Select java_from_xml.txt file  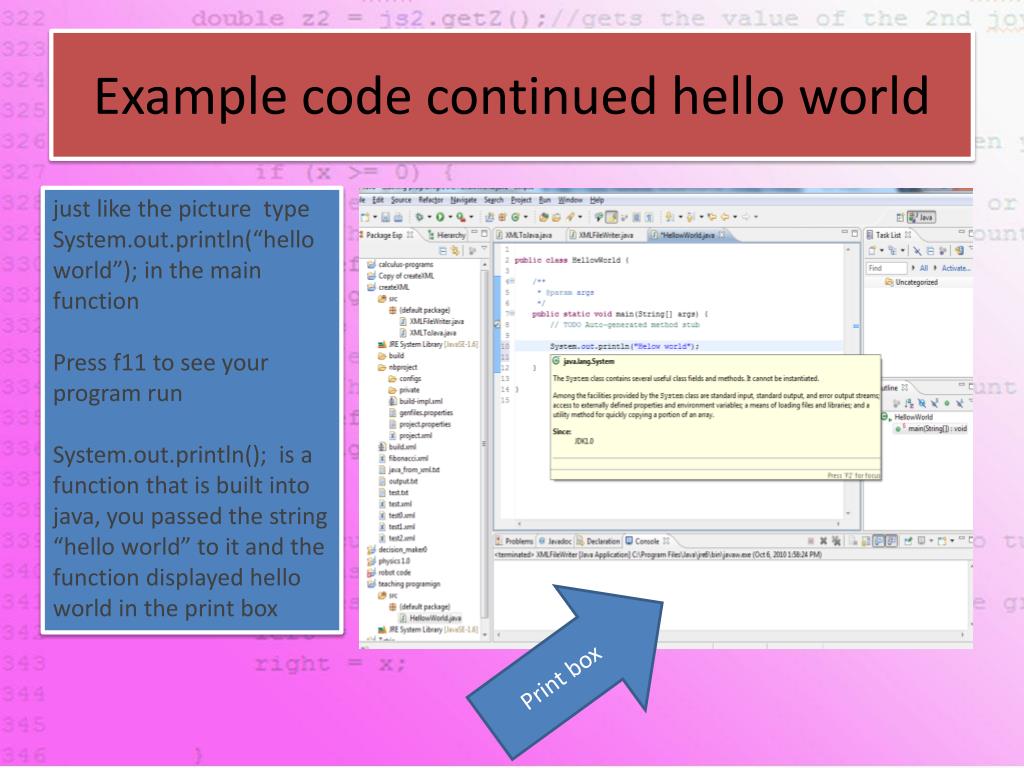pyautogui.click(x=409, y=470)
